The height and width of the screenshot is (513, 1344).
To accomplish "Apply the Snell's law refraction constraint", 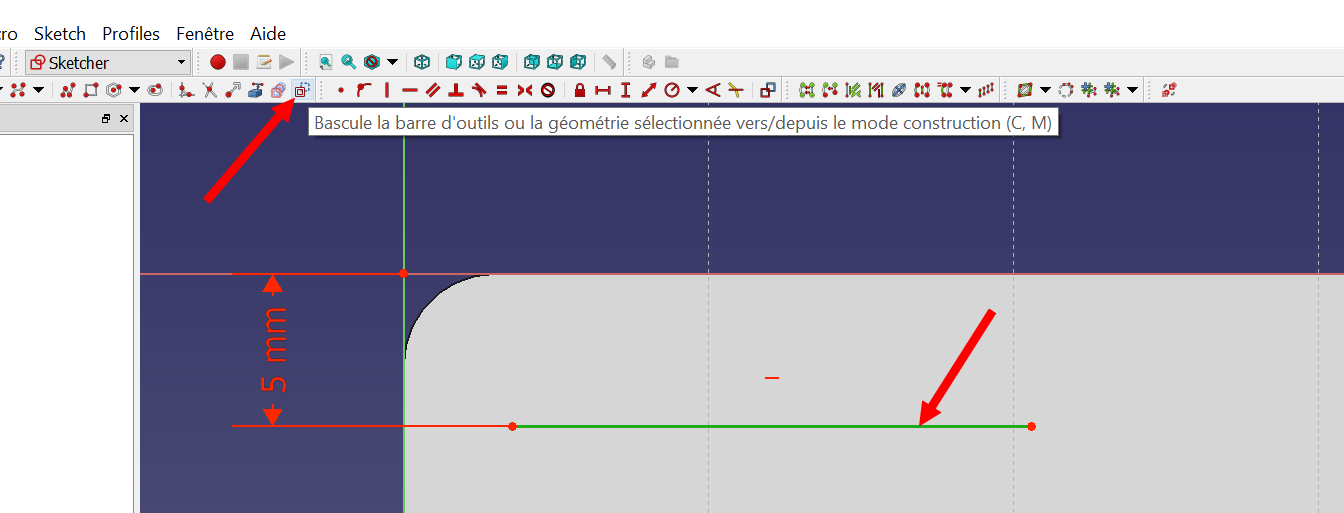I will (x=736, y=90).
